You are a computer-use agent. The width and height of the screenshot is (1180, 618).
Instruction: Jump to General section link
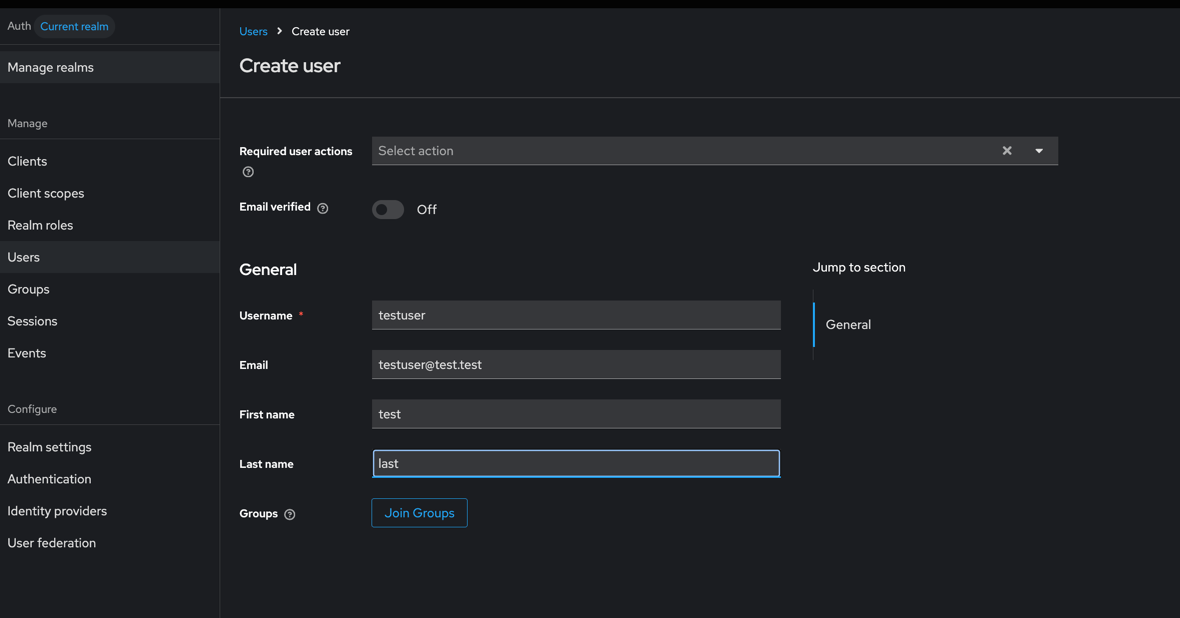(848, 324)
